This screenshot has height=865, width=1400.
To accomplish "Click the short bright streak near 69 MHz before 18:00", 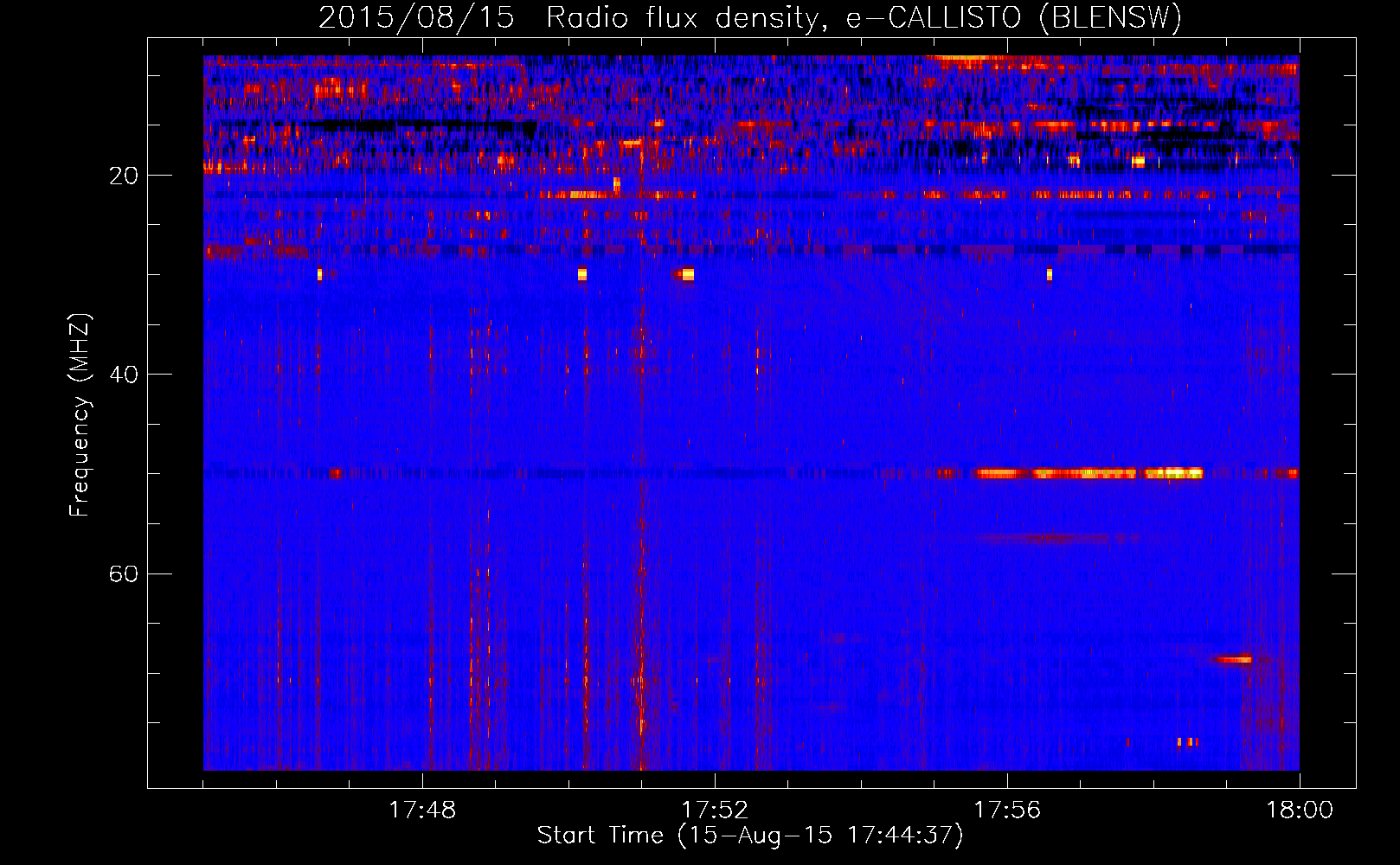I will [x=1232, y=660].
